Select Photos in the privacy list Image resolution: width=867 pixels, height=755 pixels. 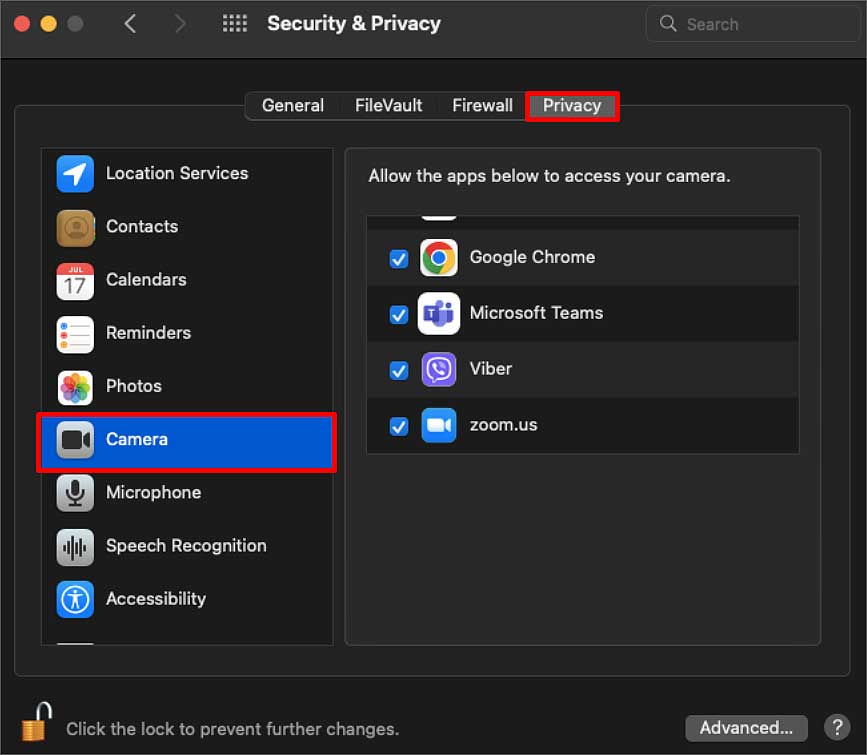tap(187, 387)
